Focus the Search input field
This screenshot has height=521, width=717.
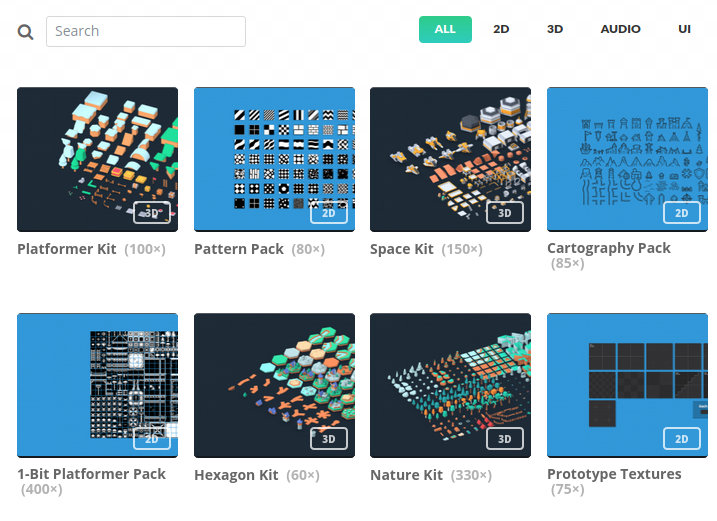pos(146,31)
